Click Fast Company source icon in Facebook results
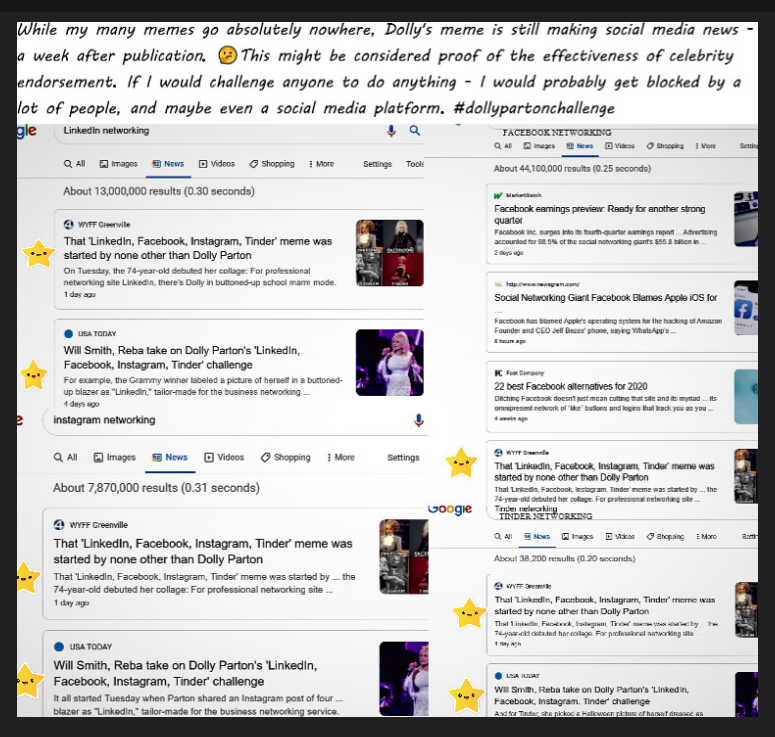 pos(498,373)
